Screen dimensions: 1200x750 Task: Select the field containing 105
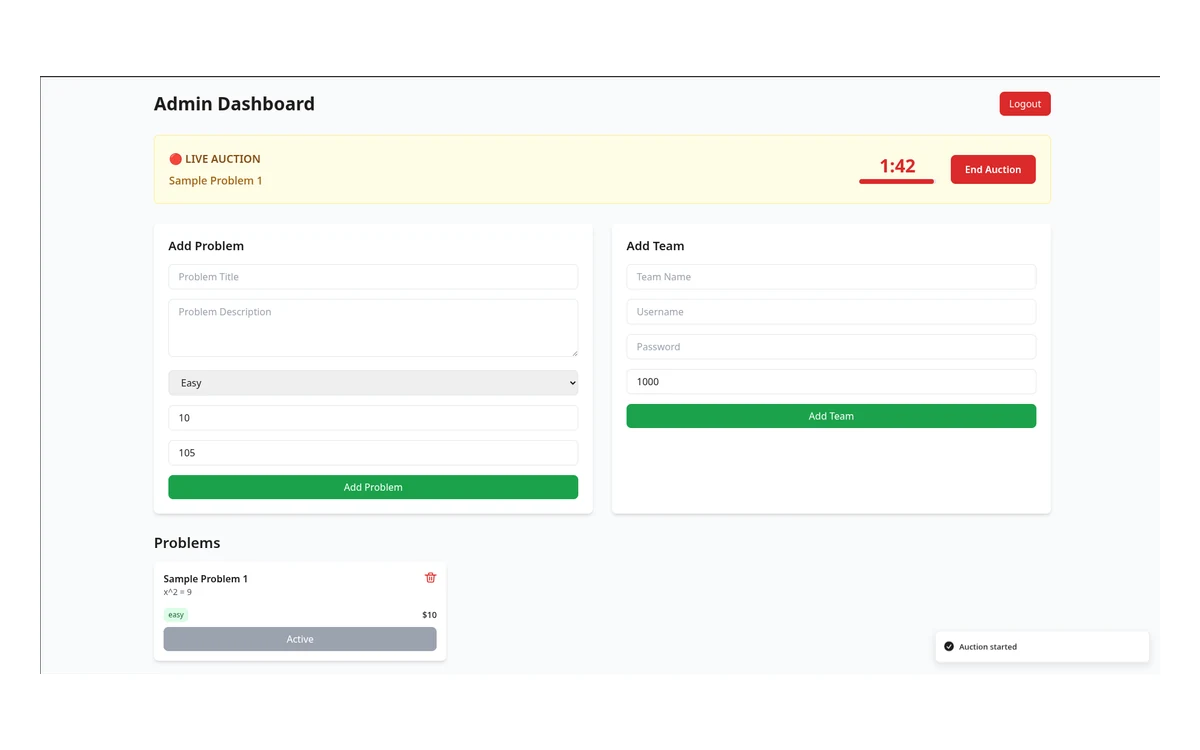tap(373, 453)
